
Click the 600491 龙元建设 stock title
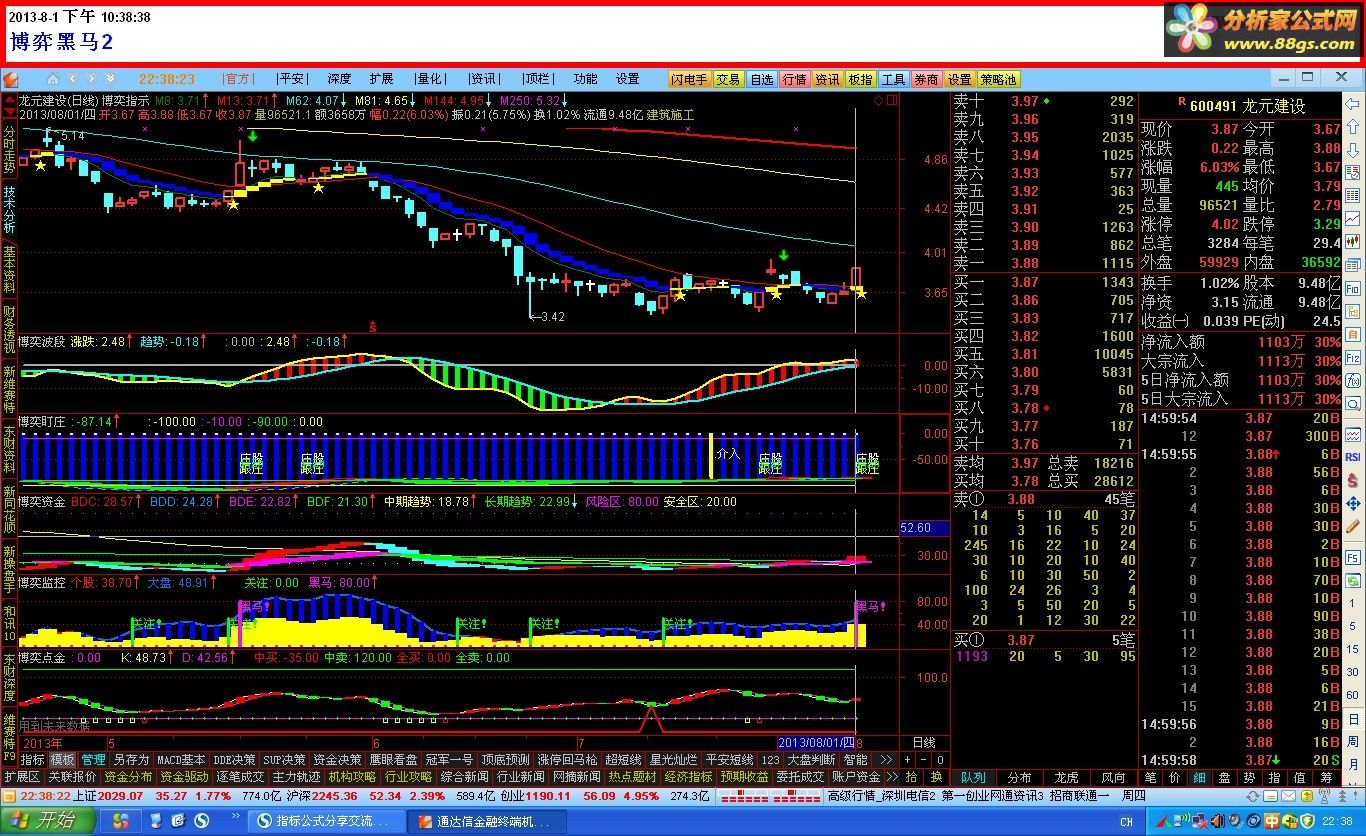[1249, 105]
